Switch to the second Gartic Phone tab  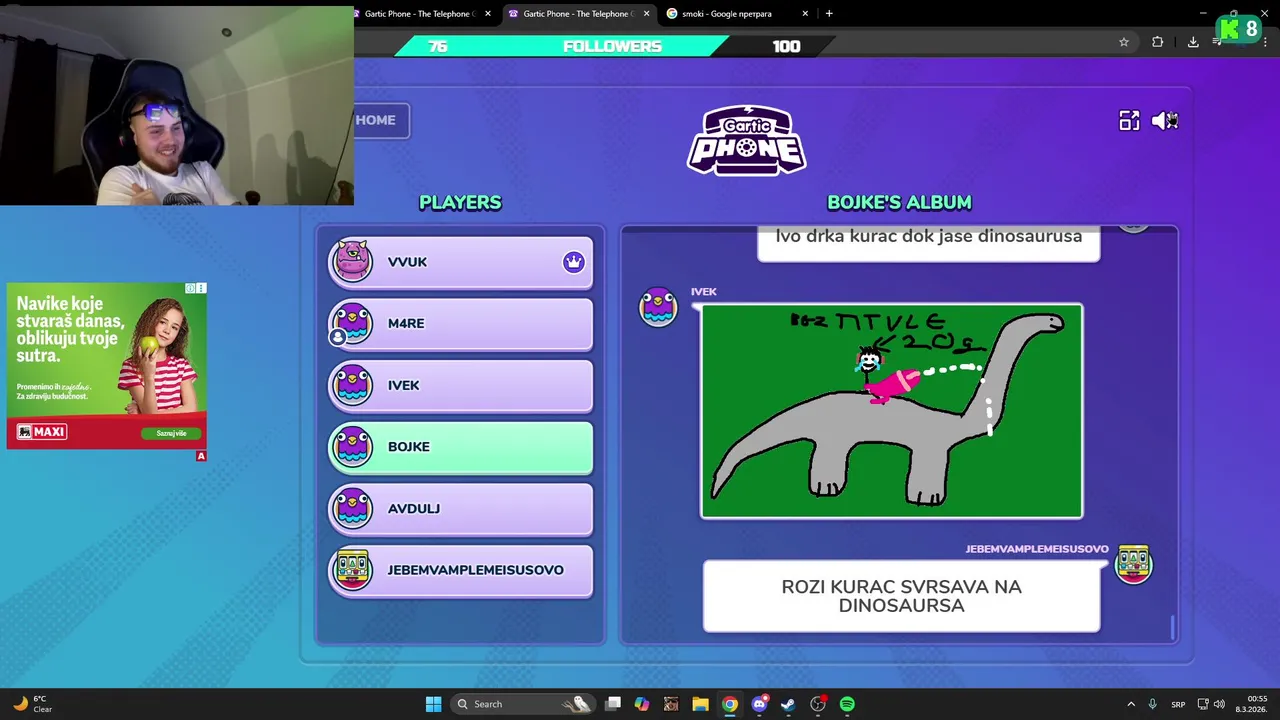[576, 14]
